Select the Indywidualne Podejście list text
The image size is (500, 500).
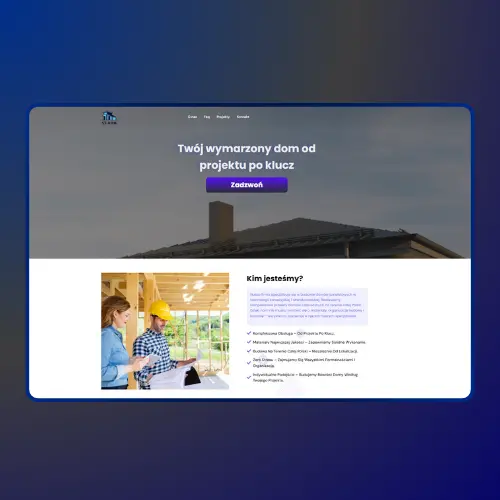point(305,377)
